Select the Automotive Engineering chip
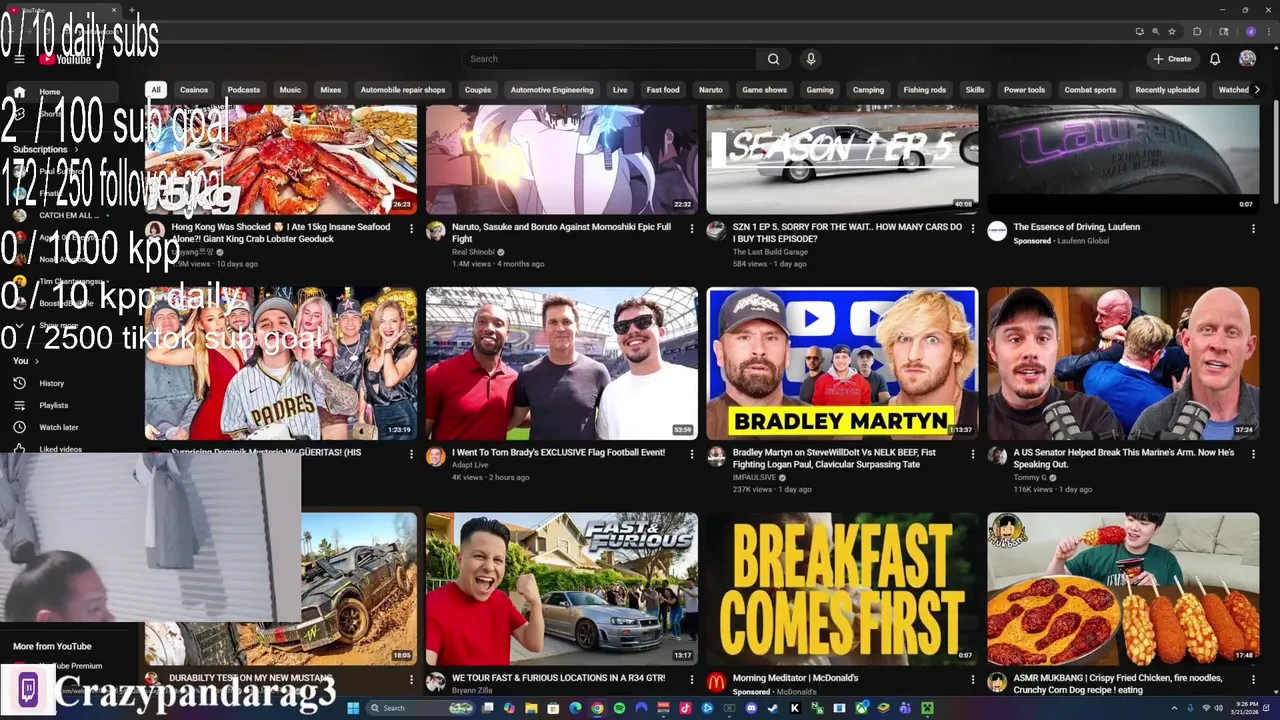1280x720 pixels. click(552, 90)
